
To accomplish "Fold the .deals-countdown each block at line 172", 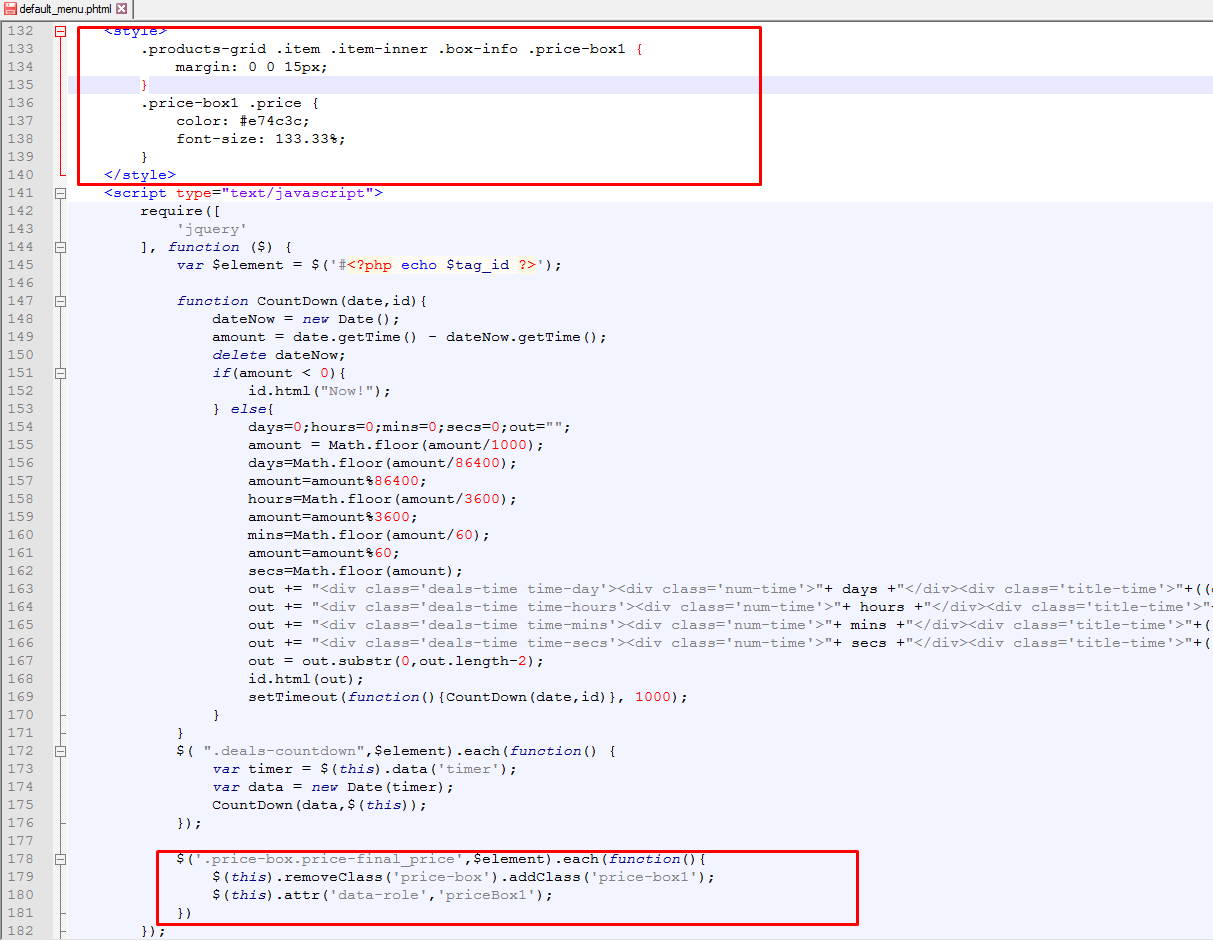I will tap(60, 751).
